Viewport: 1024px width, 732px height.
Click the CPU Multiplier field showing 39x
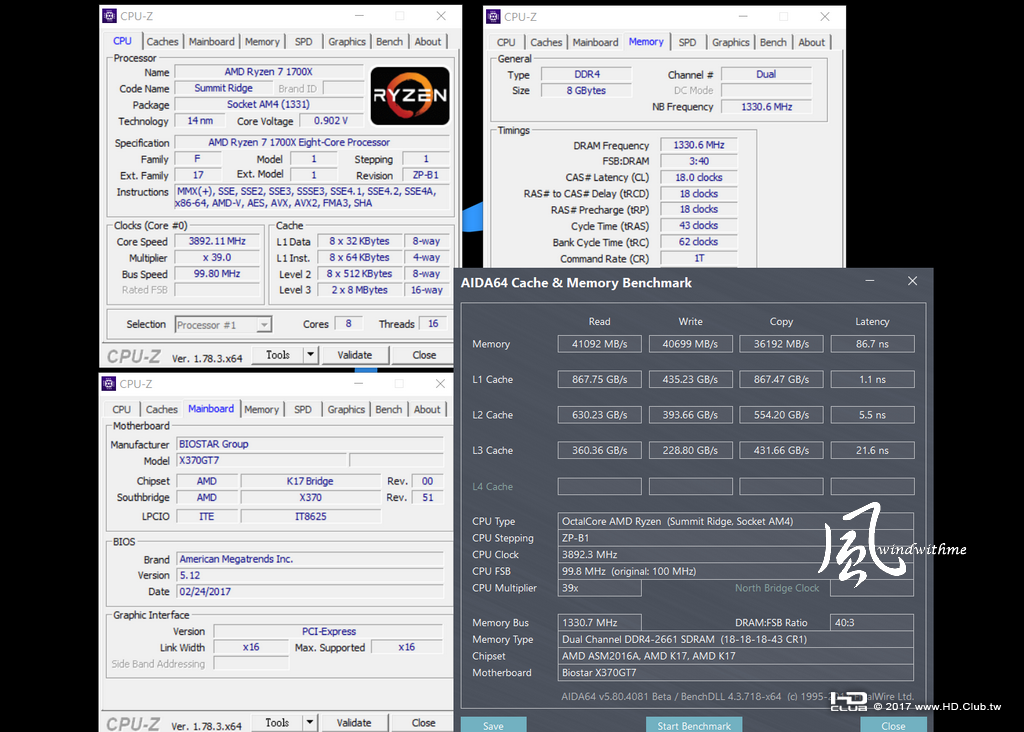click(x=600, y=588)
